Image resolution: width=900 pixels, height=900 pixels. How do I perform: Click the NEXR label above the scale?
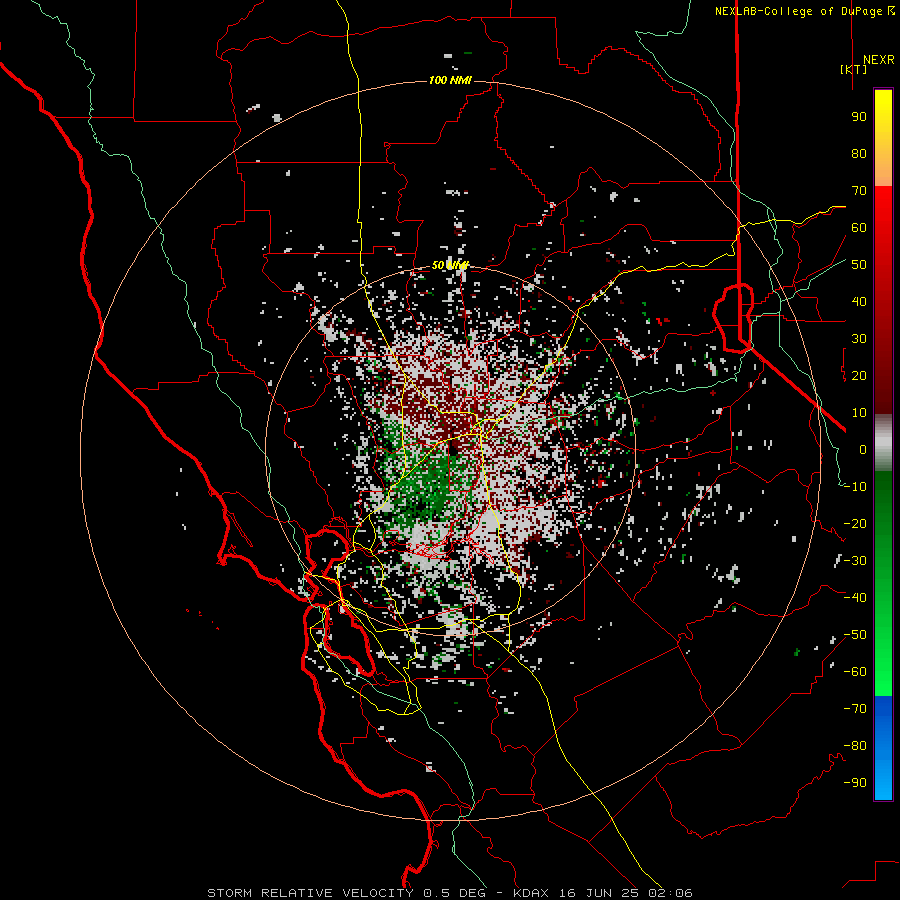(x=878, y=59)
